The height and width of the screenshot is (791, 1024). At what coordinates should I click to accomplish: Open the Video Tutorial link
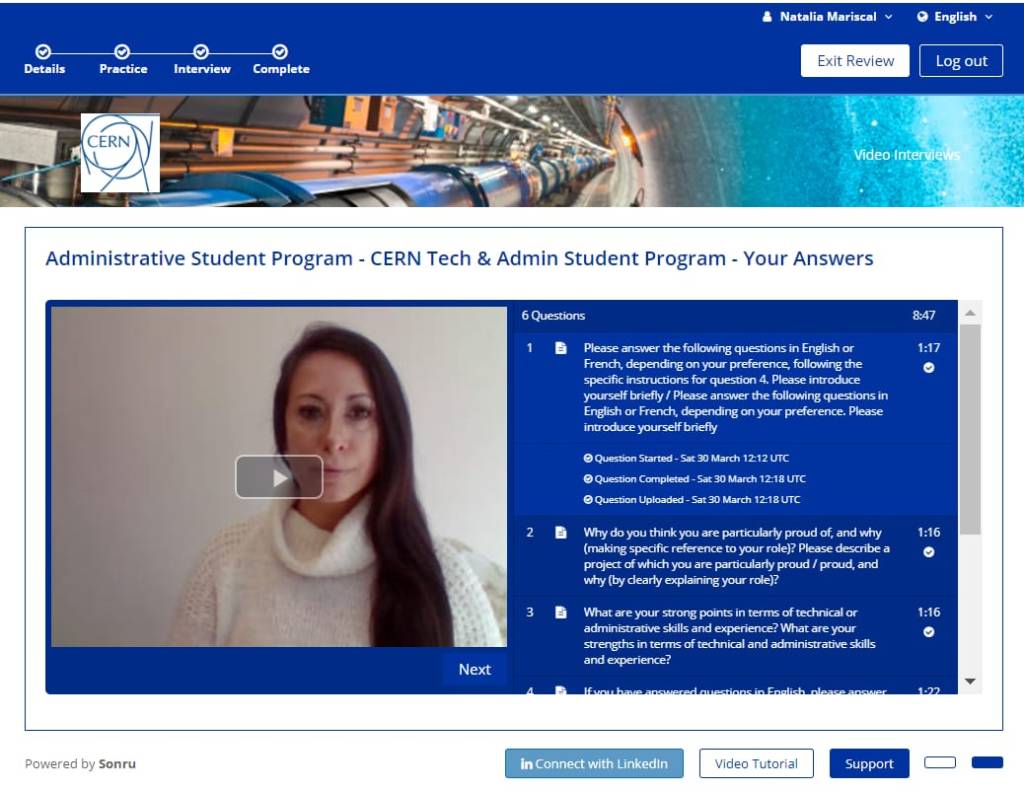756,764
